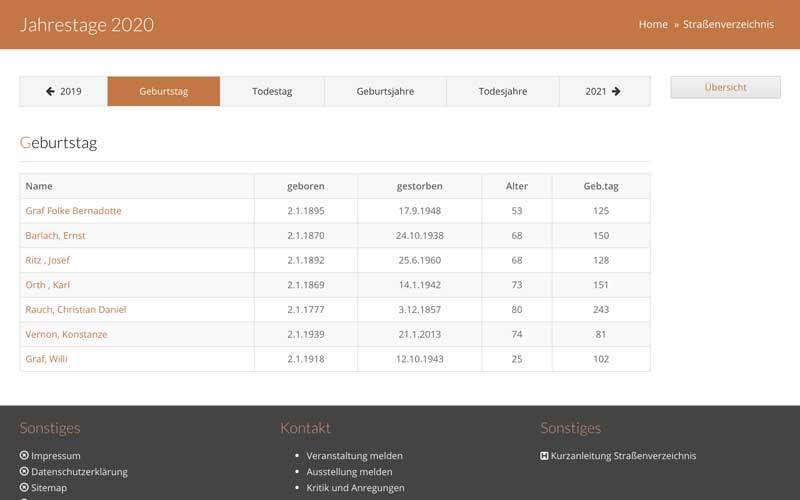Viewport: 800px width, 500px height.
Task: Open the Home breadcrumb link
Action: coord(653,24)
